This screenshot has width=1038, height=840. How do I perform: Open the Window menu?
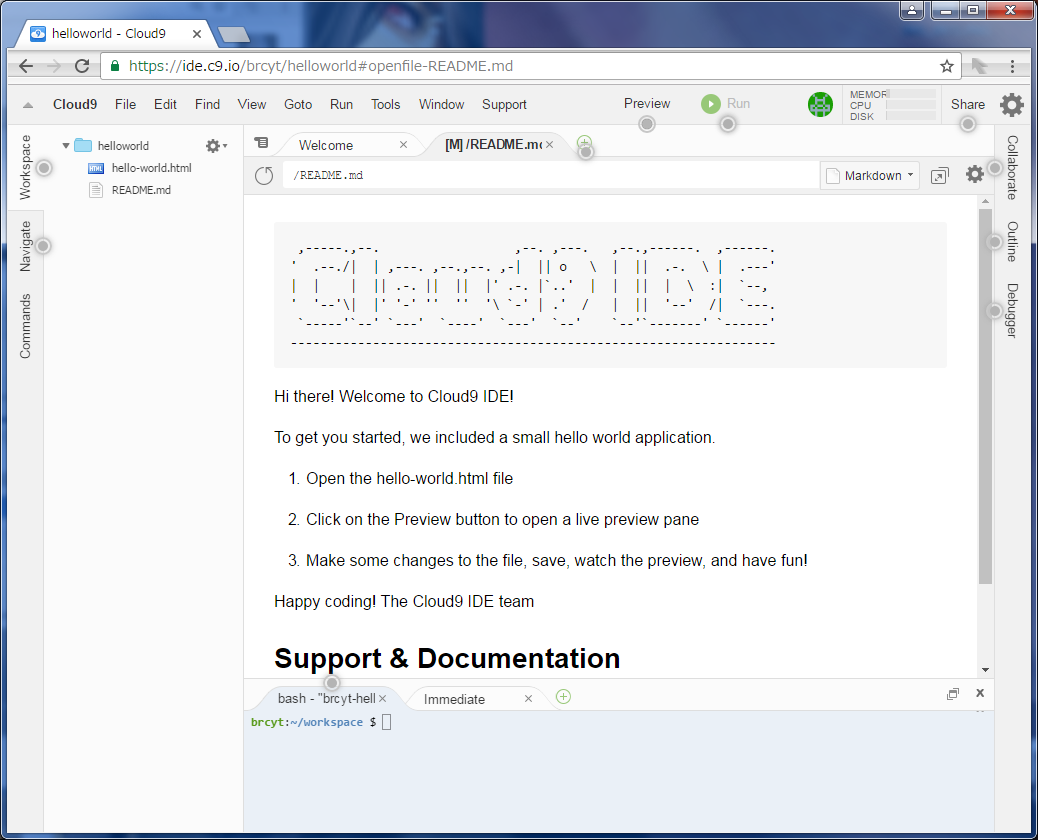click(442, 105)
